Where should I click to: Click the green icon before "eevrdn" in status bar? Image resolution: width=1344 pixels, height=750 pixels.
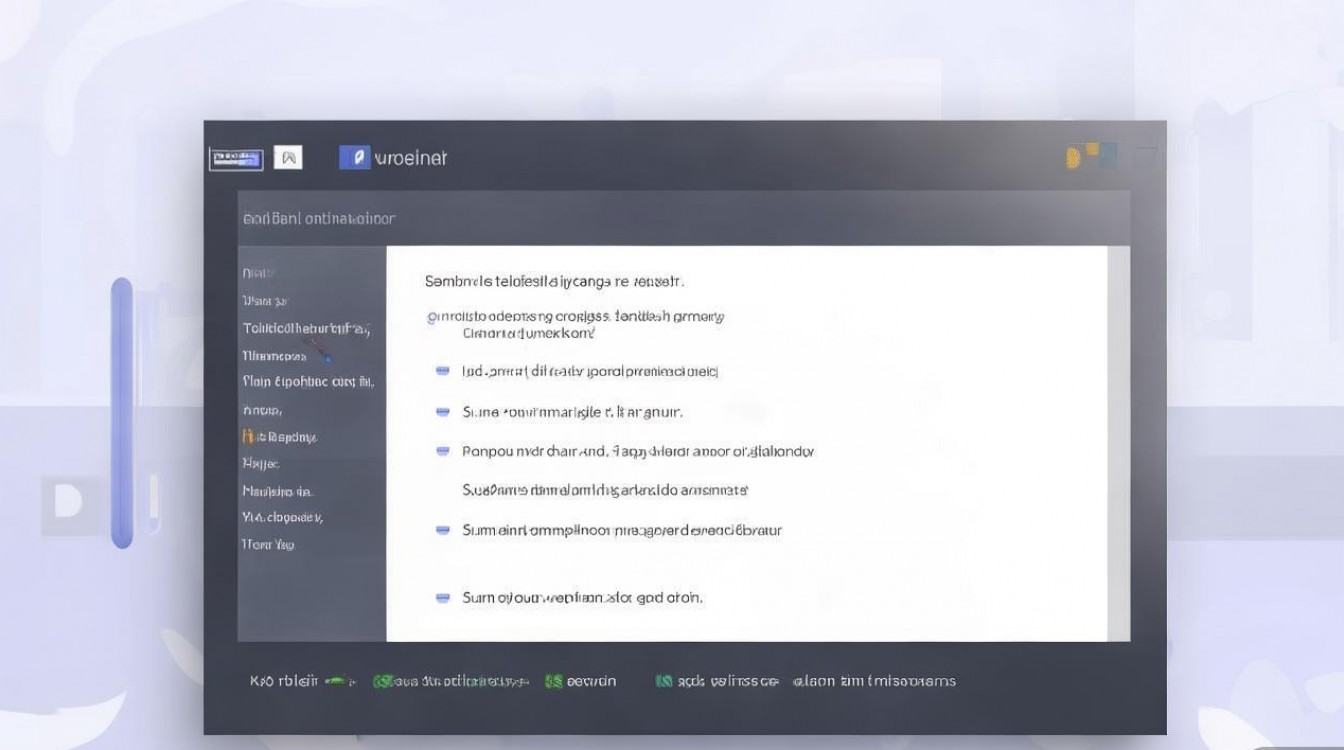(x=553, y=681)
